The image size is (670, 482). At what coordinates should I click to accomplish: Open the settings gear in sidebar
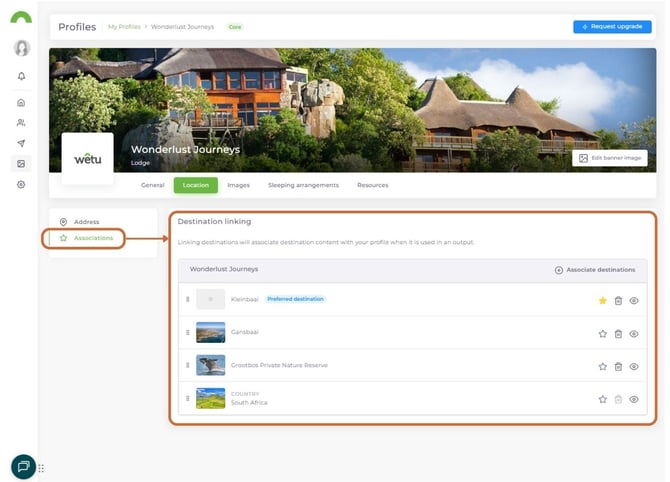click(x=21, y=184)
